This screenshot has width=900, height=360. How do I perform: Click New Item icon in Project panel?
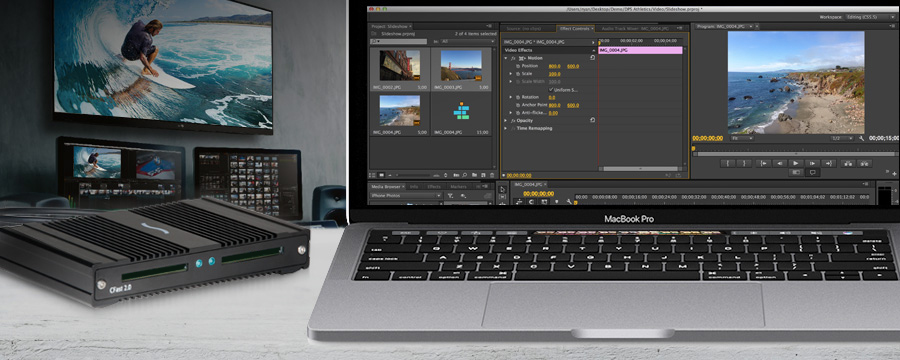tap(483, 175)
